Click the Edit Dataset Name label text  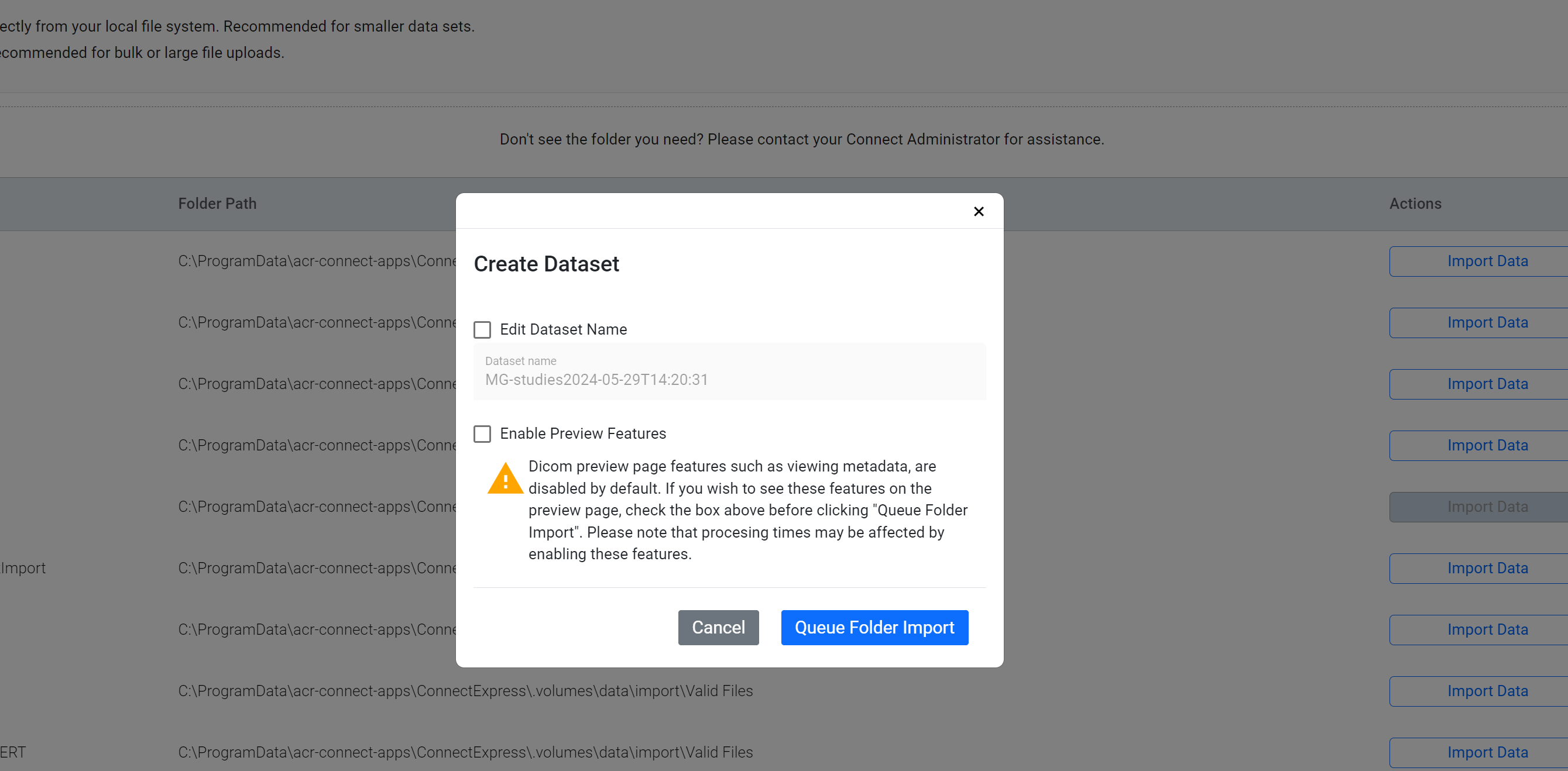[563, 329]
